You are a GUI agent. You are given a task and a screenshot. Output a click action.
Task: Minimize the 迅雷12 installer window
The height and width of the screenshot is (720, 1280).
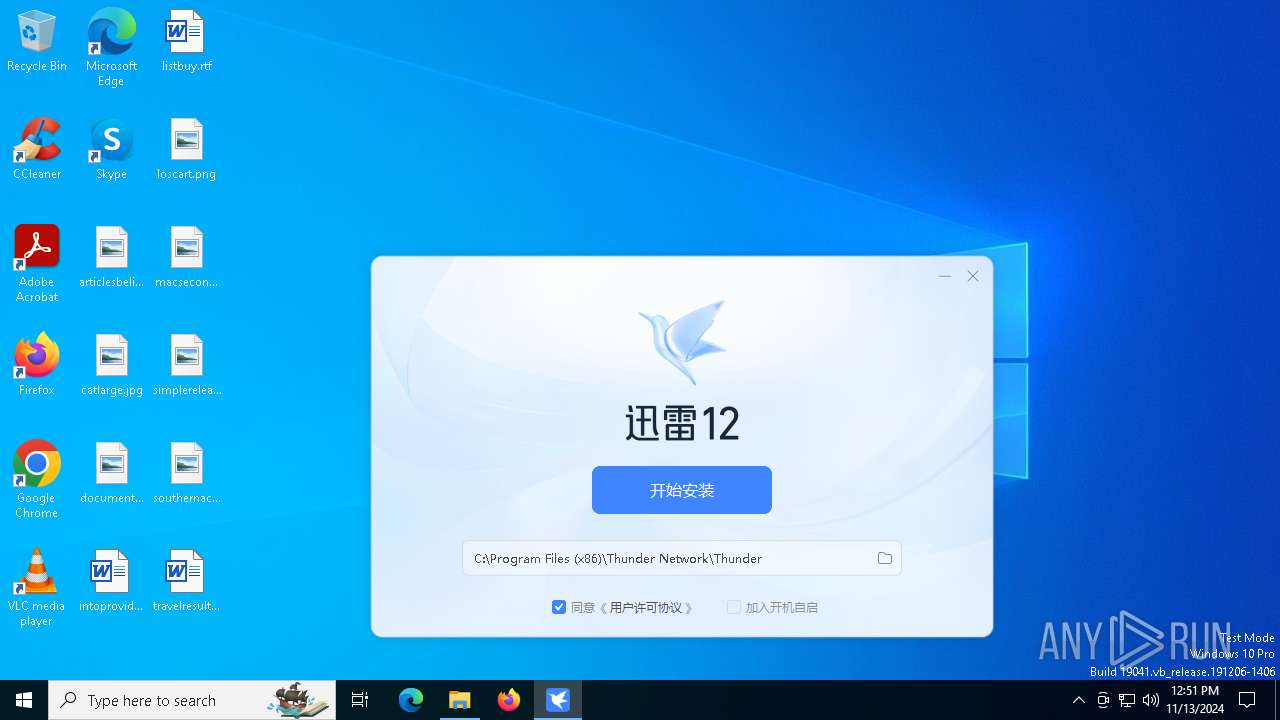[x=945, y=276]
